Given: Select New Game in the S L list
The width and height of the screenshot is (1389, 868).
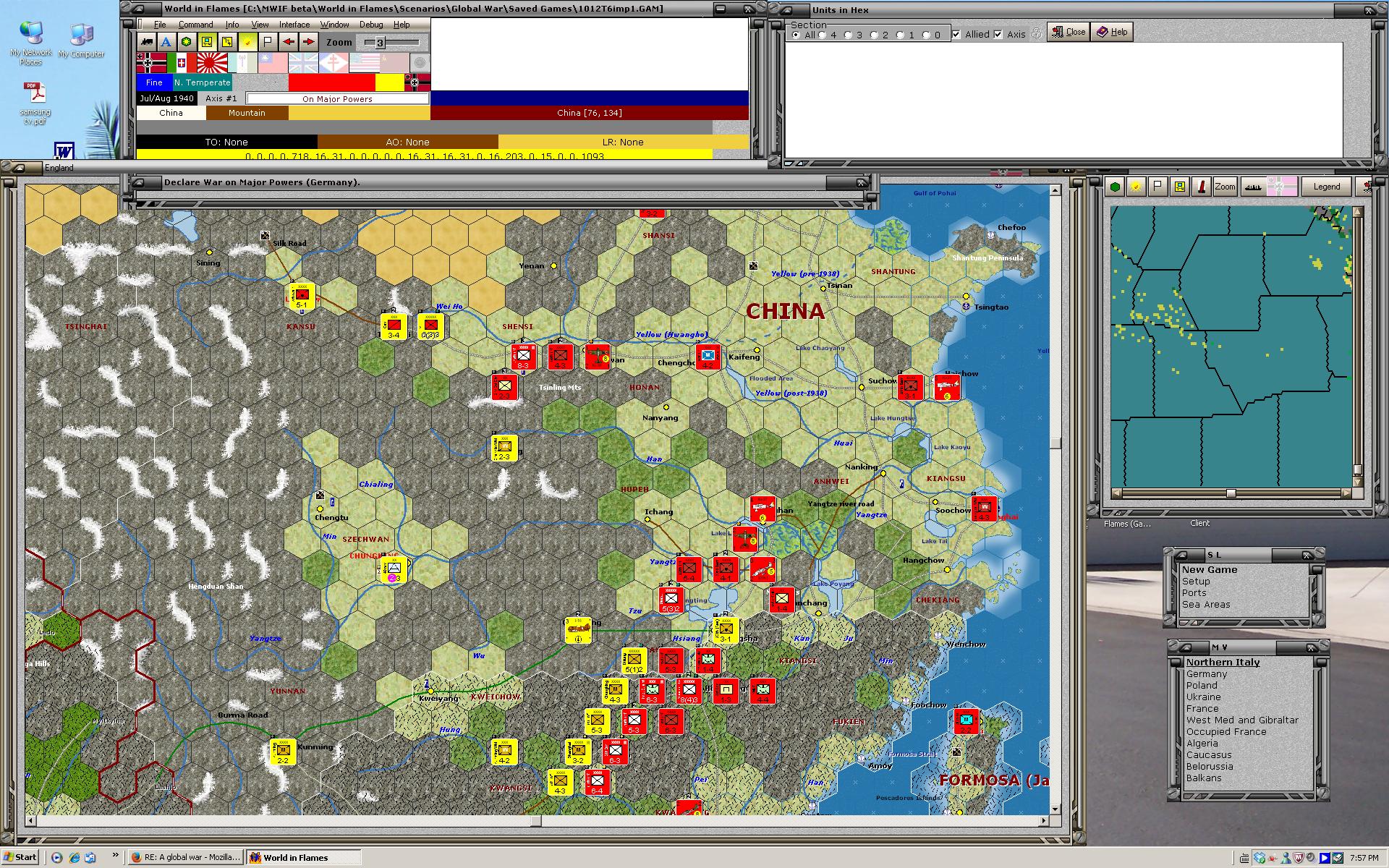Looking at the screenshot, I should (x=1210, y=569).
